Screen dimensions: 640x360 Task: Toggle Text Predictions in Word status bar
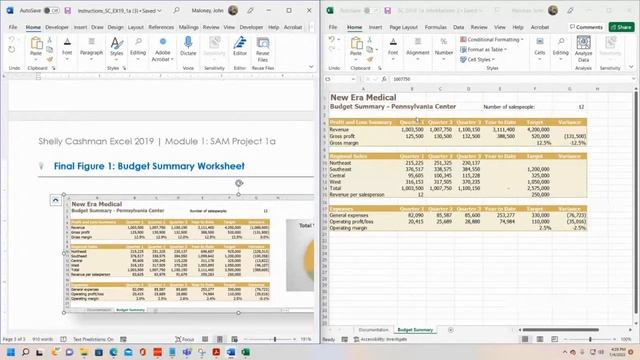[x=93, y=339]
